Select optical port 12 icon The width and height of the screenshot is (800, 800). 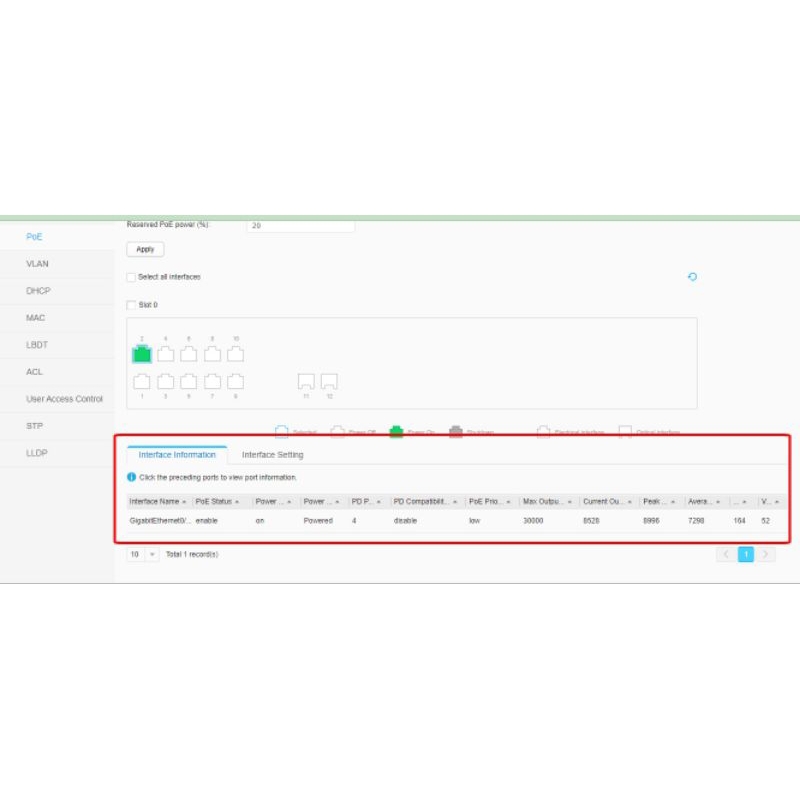tap(329, 381)
